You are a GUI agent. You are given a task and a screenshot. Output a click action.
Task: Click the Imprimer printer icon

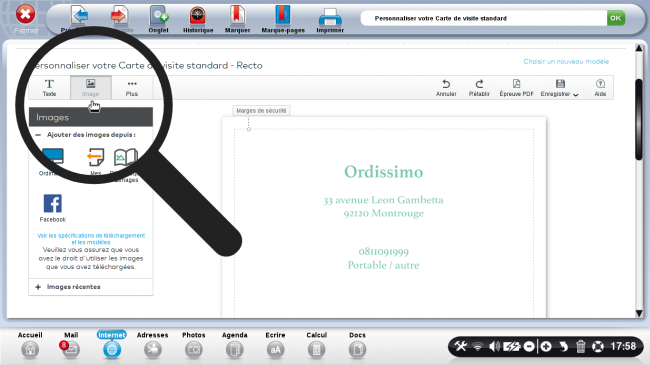pos(330,19)
